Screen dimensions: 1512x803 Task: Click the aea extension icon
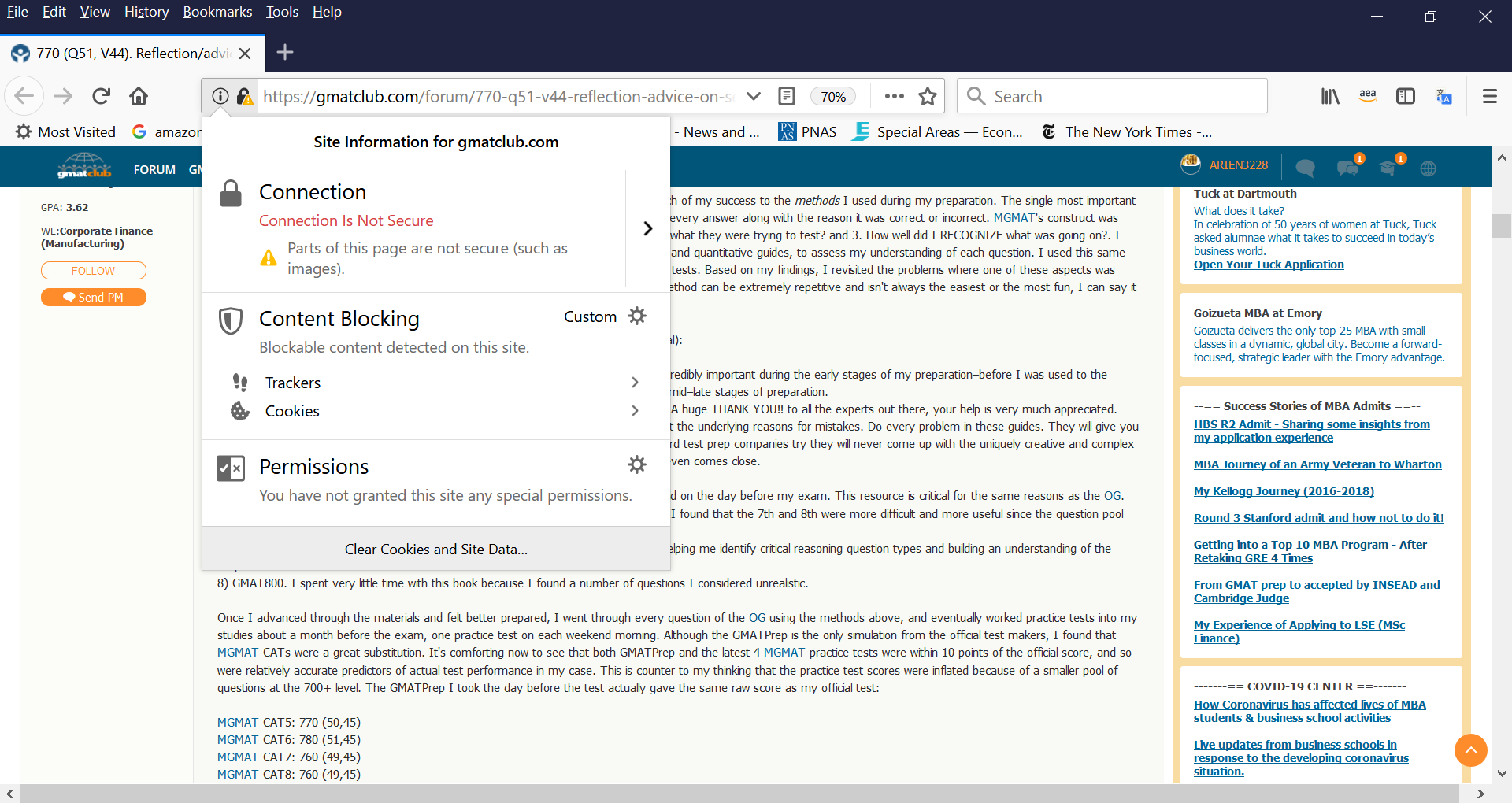point(1368,96)
